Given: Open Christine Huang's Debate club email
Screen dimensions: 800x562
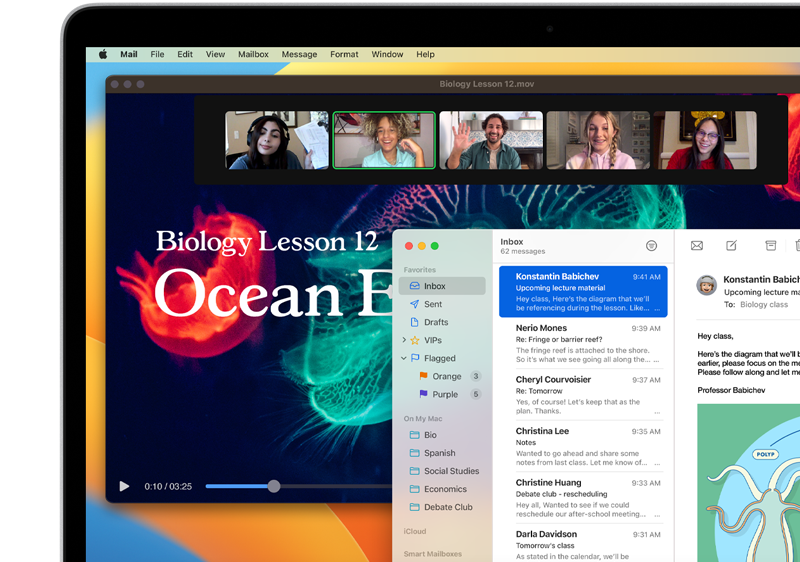Looking at the screenshot, I should (583, 498).
